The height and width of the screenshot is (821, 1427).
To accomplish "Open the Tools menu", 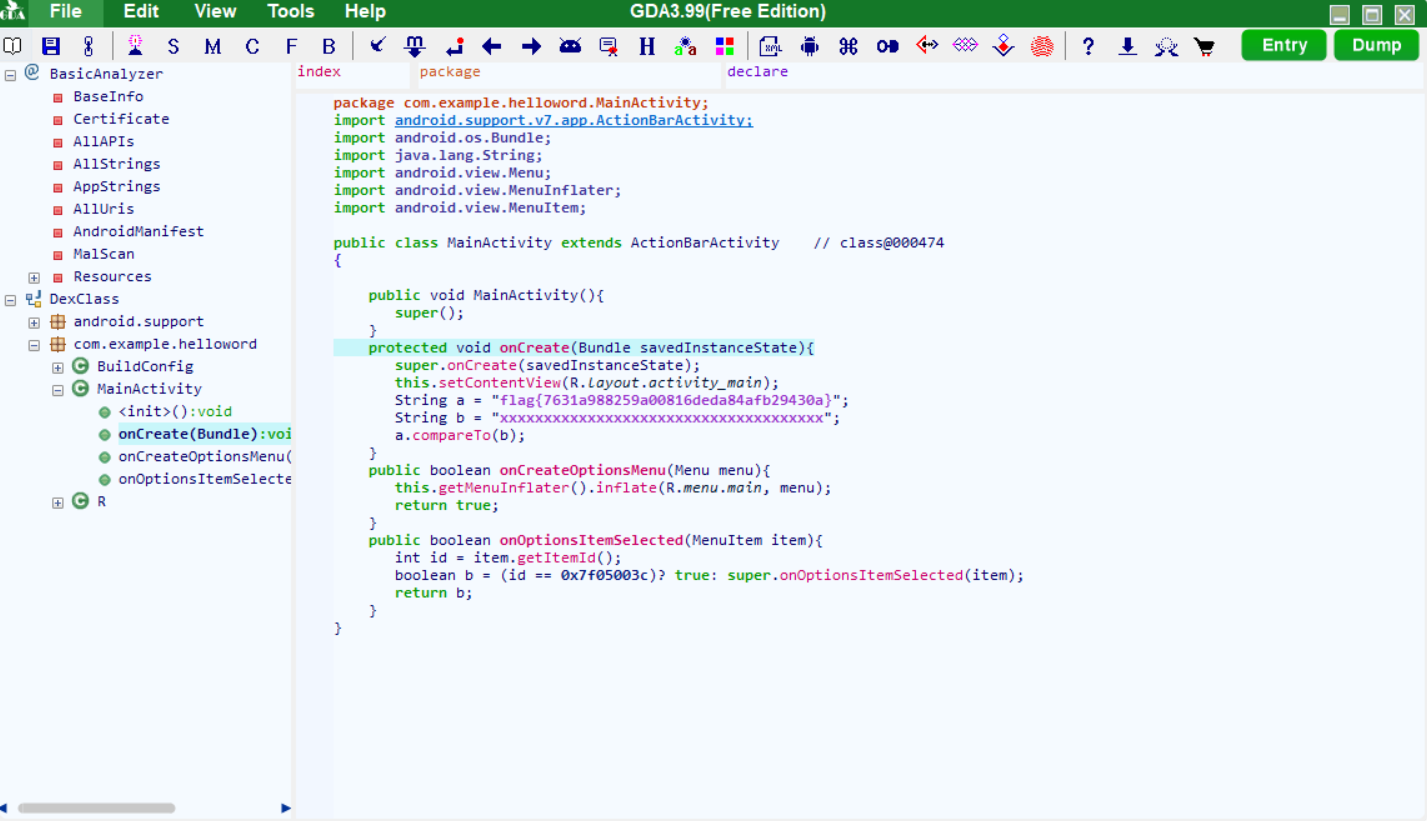I will point(291,12).
